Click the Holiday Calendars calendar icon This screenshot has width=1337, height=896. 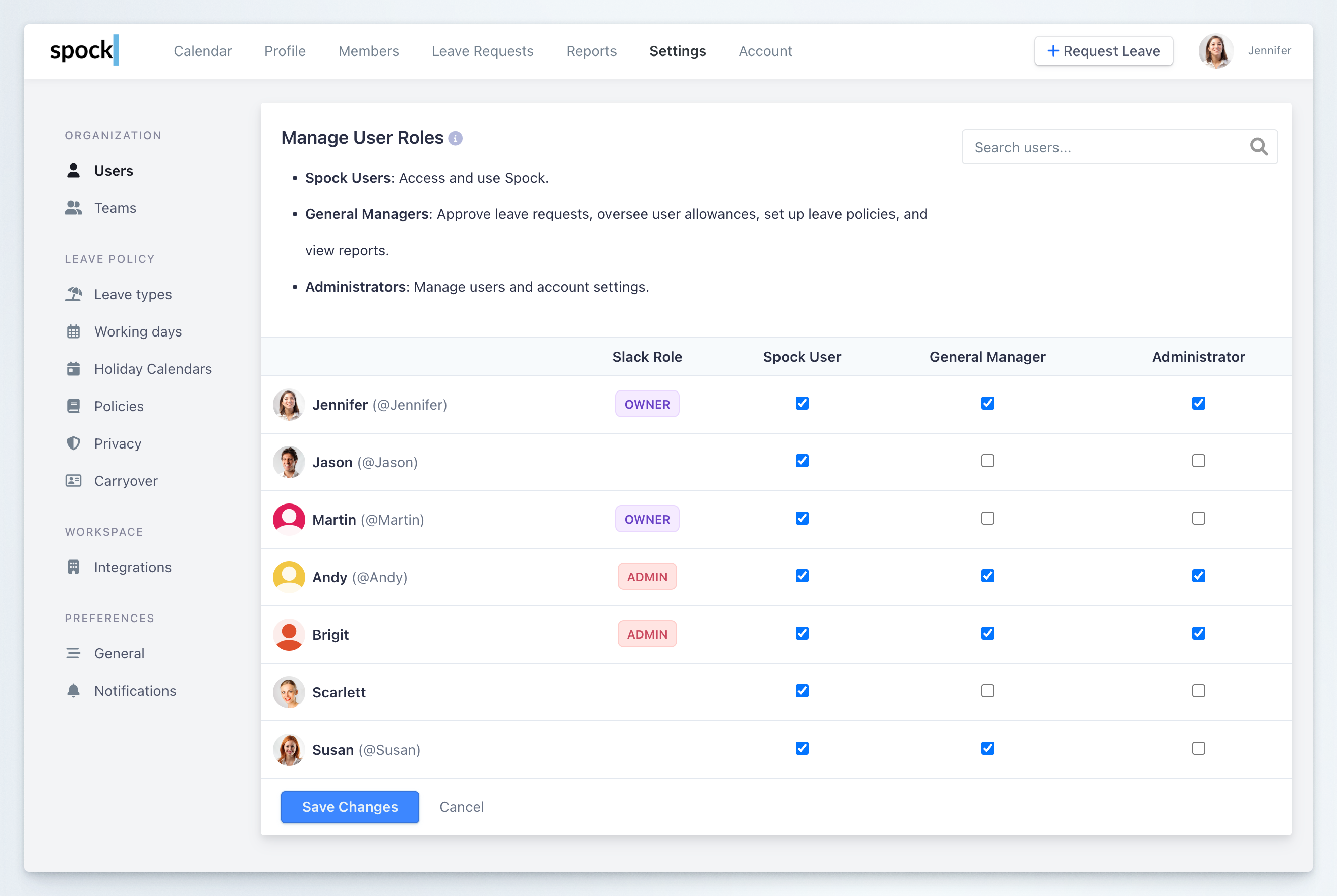[x=73, y=369]
